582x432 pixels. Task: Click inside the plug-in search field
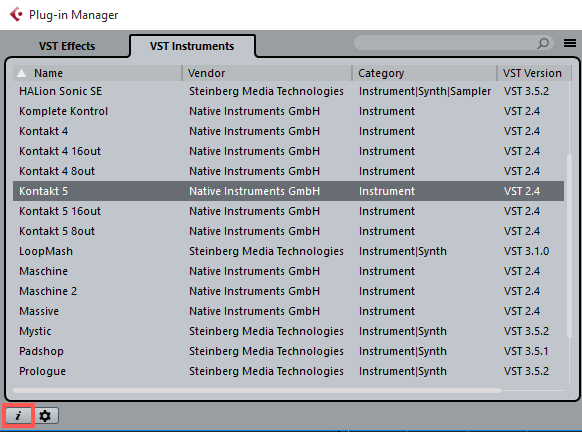coord(445,43)
